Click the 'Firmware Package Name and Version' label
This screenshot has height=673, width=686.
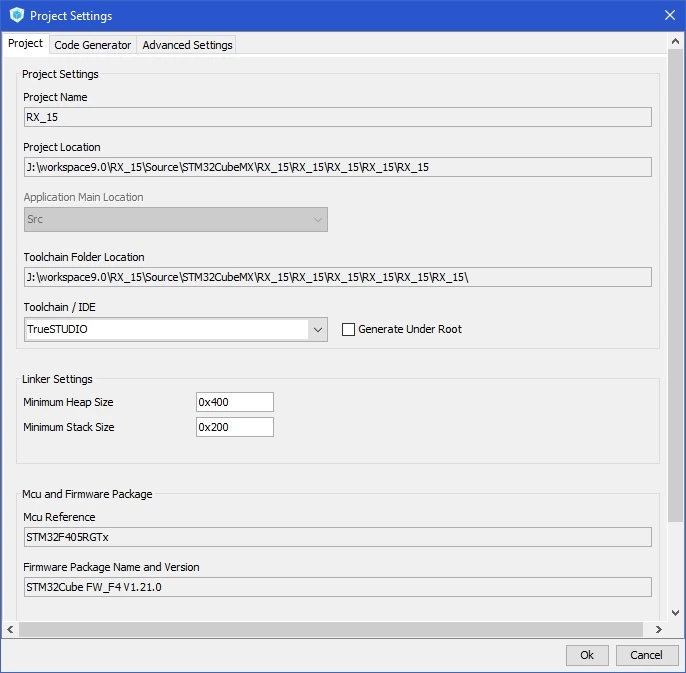[111, 567]
